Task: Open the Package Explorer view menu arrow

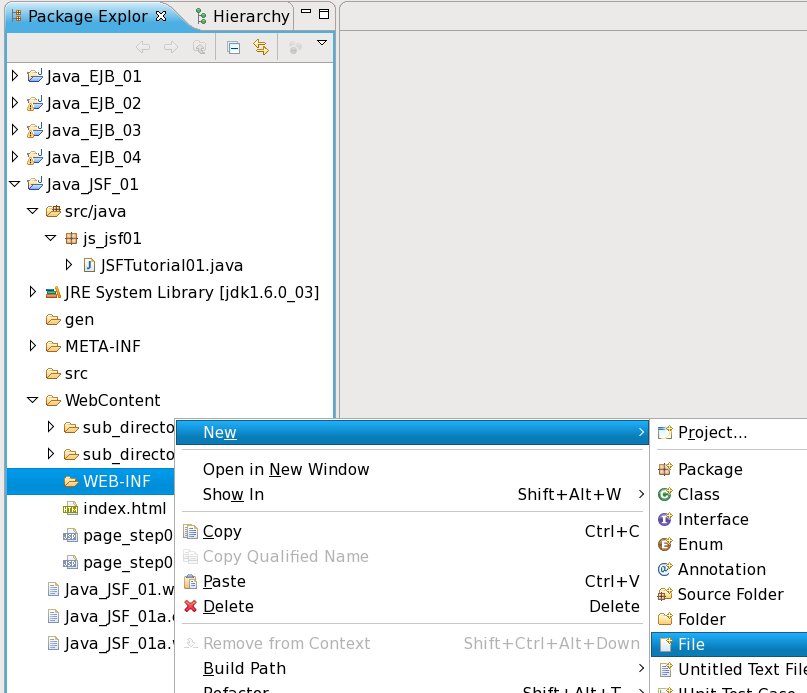Action: tap(321, 44)
